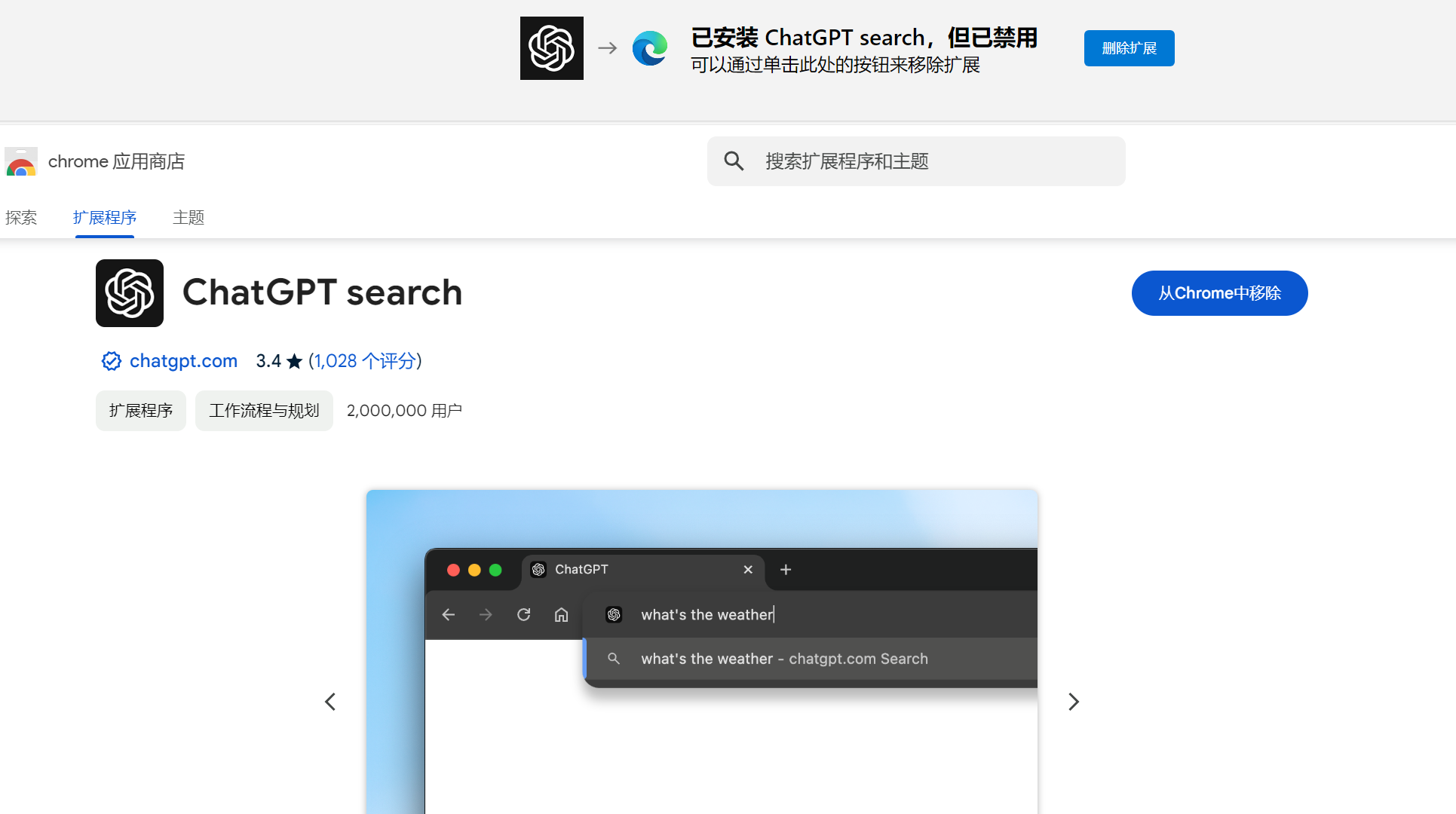Click 从Chrome中移除 button
Image resolution: width=1456 pixels, height=814 pixels.
coord(1219,293)
